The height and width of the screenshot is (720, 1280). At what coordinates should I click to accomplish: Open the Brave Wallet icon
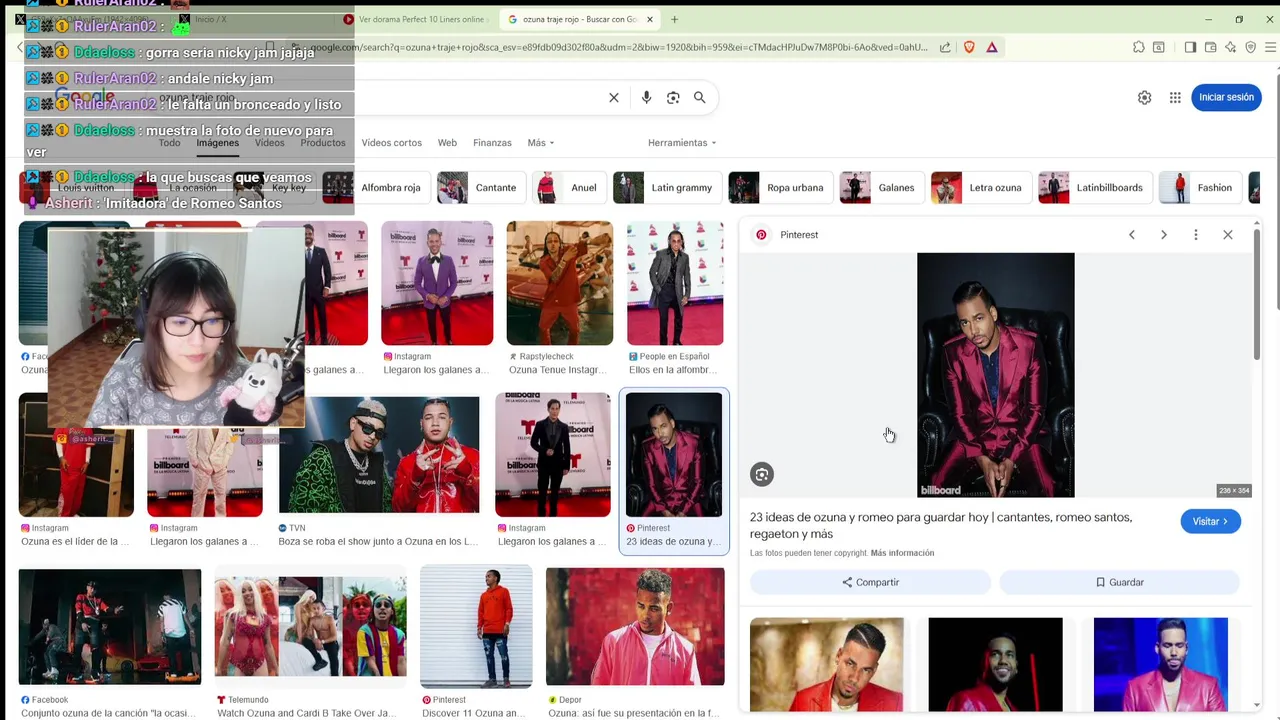click(x=1210, y=47)
